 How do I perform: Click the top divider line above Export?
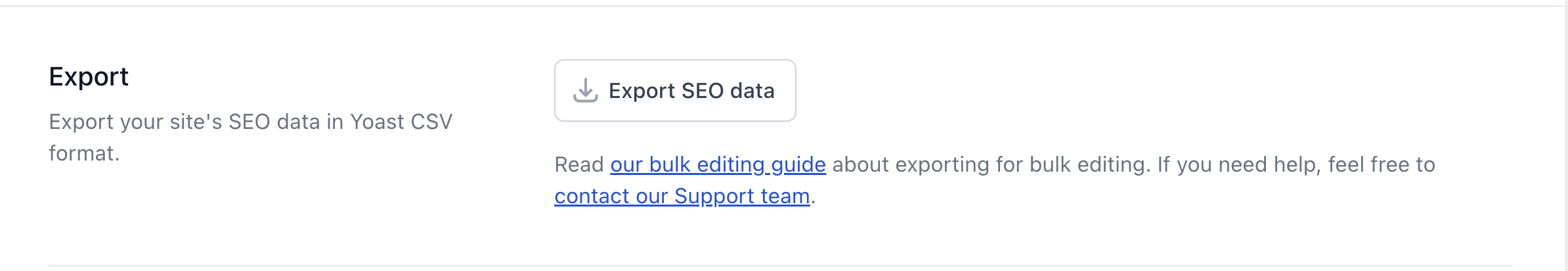point(781,6)
